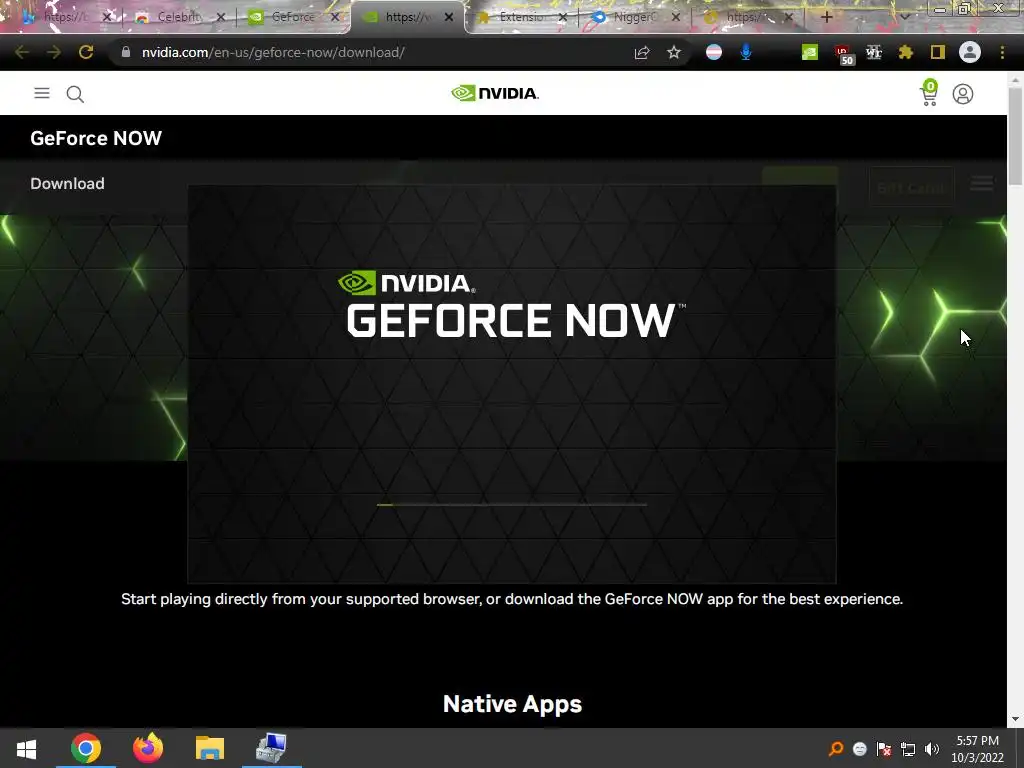The width and height of the screenshot is (1024, 768).
Task: Open Chrome's three-dot menu
Action: [x=1002, y=52]
